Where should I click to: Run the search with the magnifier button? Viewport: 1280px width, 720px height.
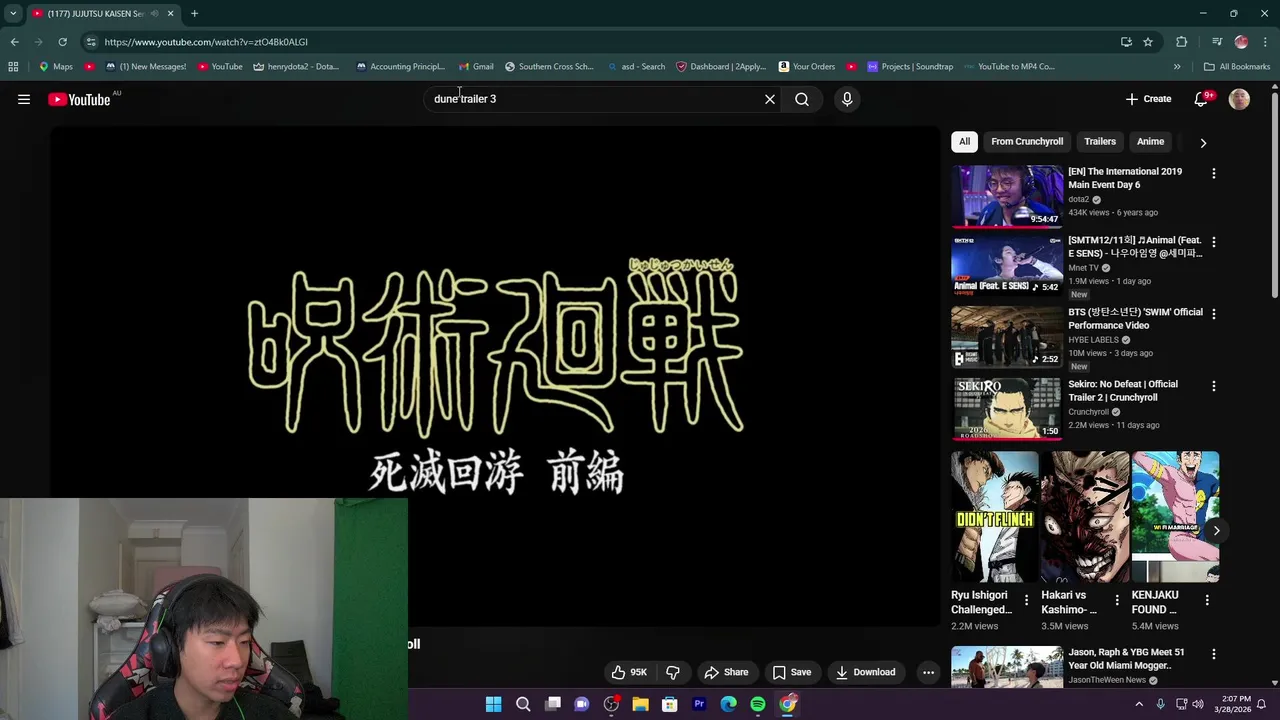coord(802,99)
